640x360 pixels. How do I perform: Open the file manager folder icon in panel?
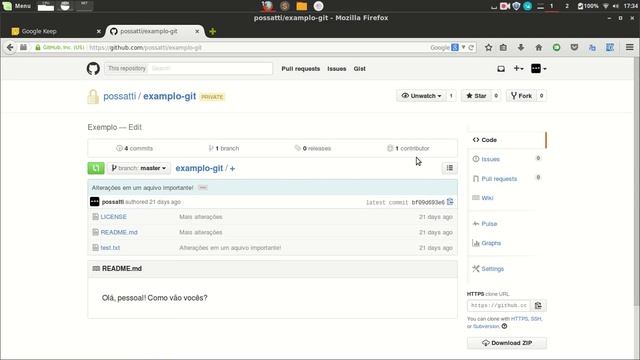[x=301, y=6]
